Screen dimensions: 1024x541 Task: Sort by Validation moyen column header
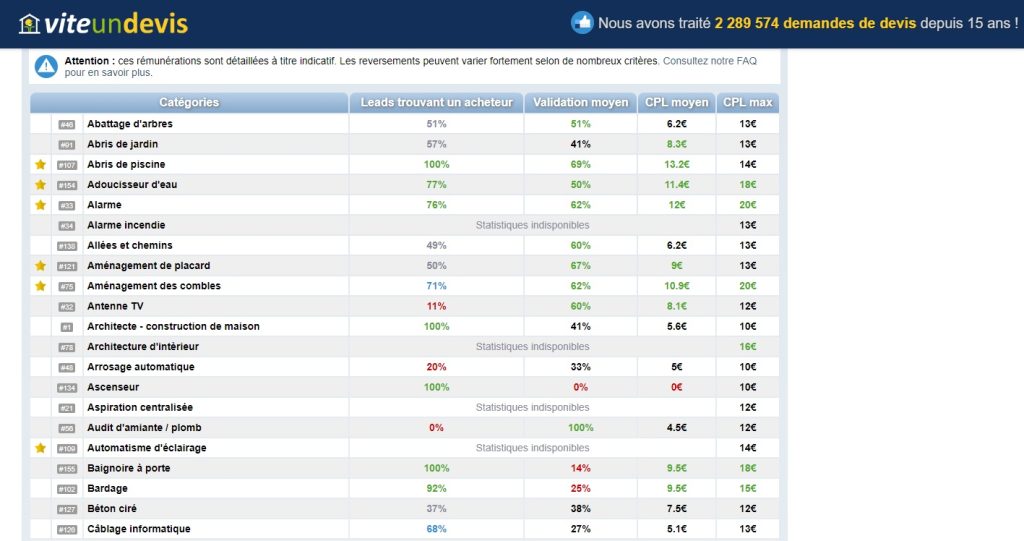[581, 103]
